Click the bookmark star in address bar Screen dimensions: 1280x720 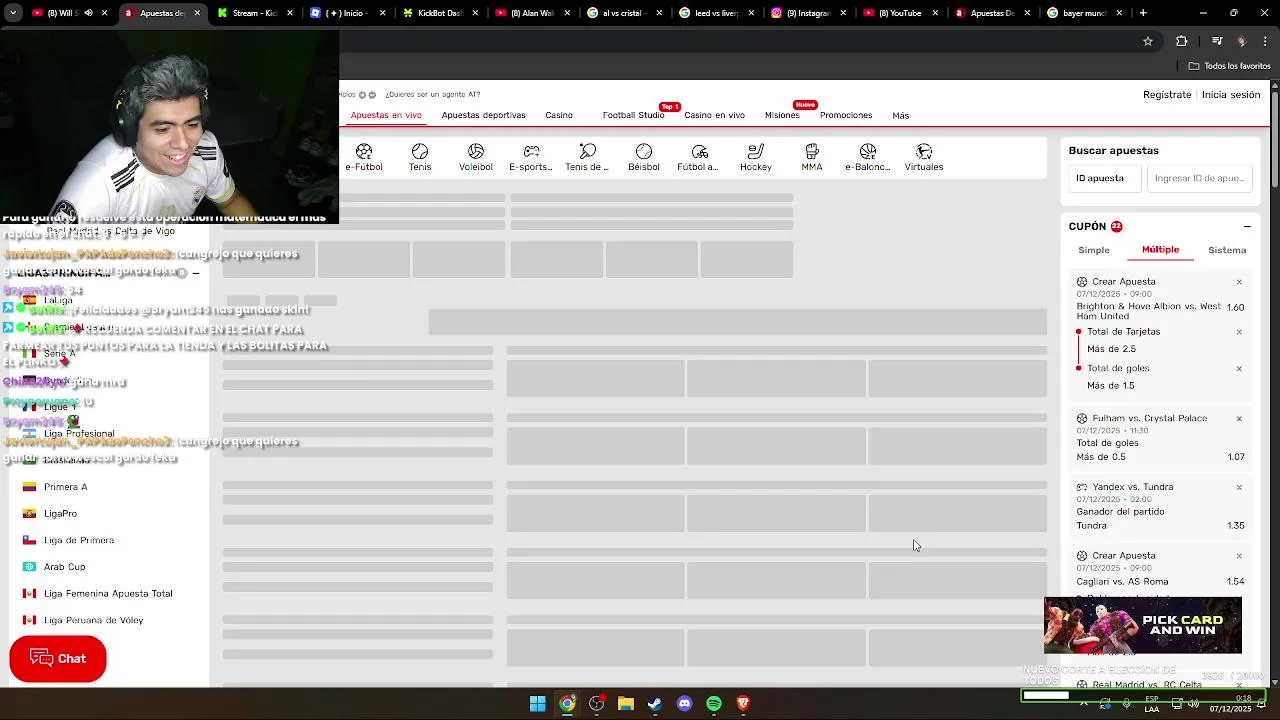pyautogui.click(x=1148, y=41)
